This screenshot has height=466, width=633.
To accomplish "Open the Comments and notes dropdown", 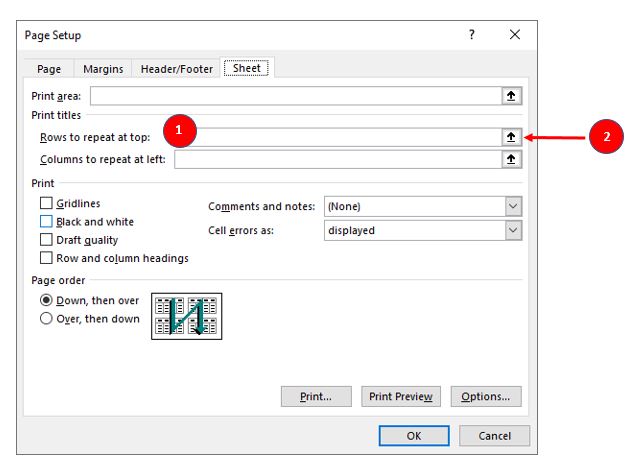I will 513,206.
